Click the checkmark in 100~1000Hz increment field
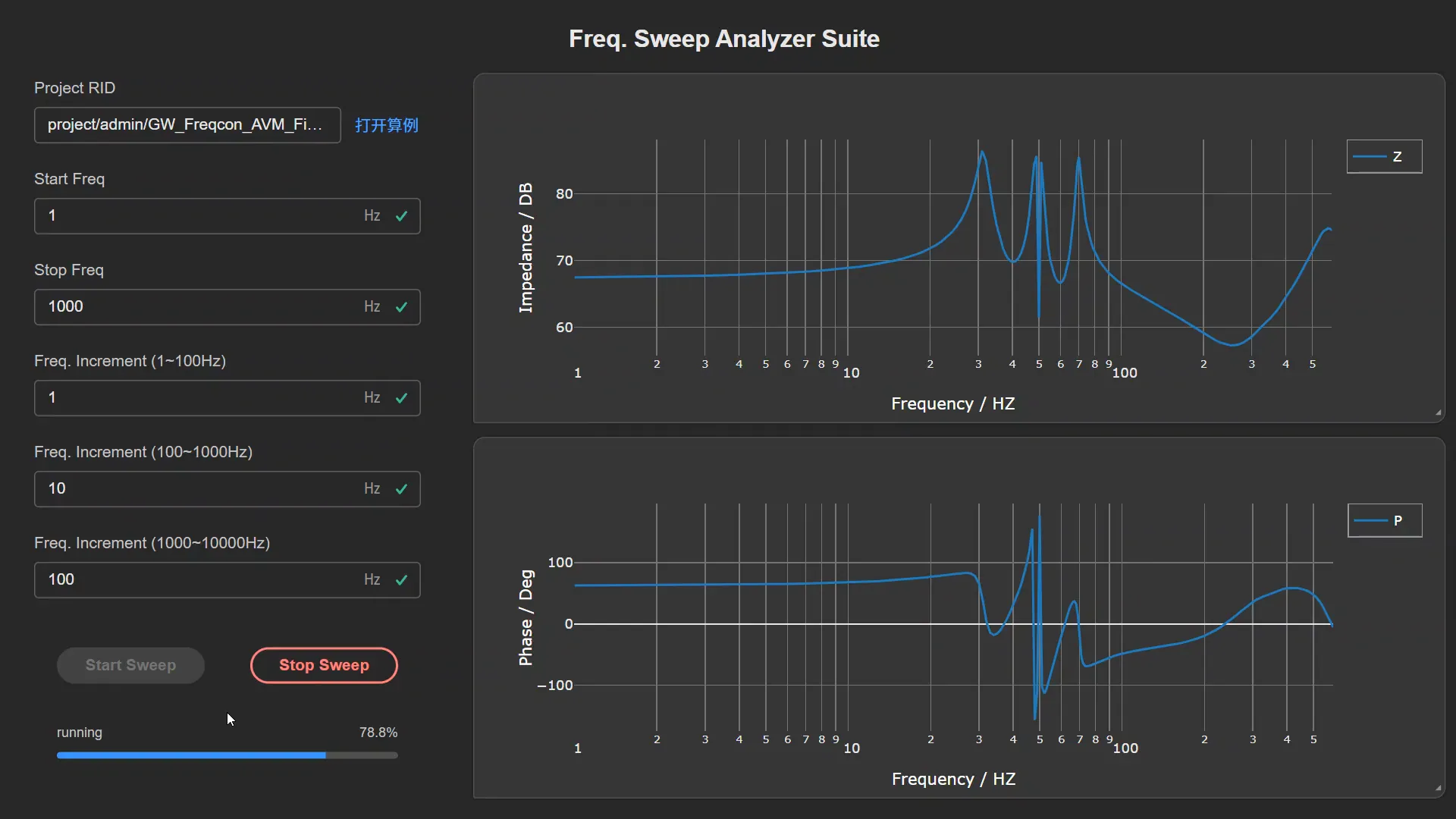This screenshot has height=819, width=1456. (x=402, y=489)
